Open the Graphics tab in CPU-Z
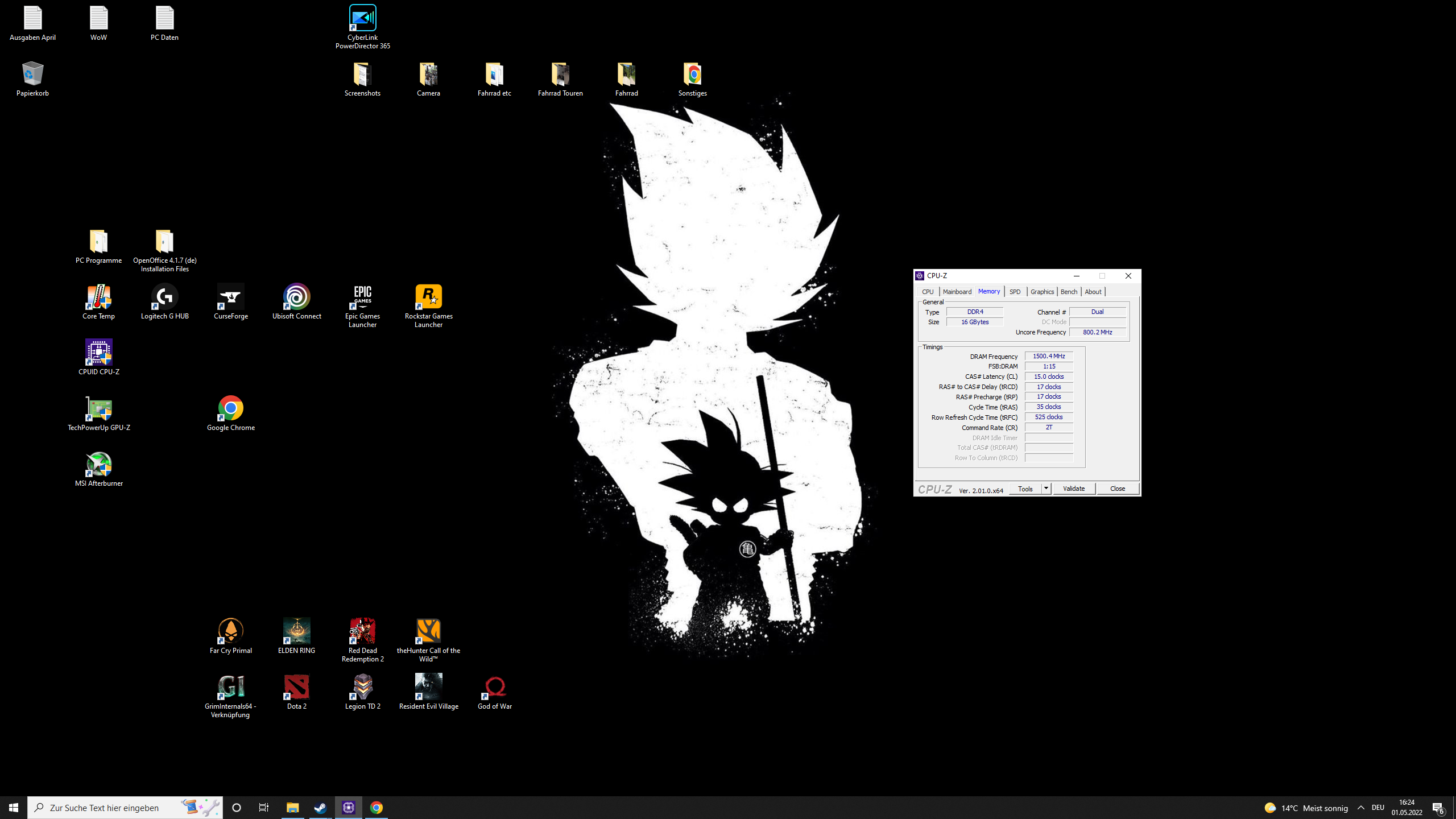This screenshot has width=1456, height=819. [x=1042, y=292]
